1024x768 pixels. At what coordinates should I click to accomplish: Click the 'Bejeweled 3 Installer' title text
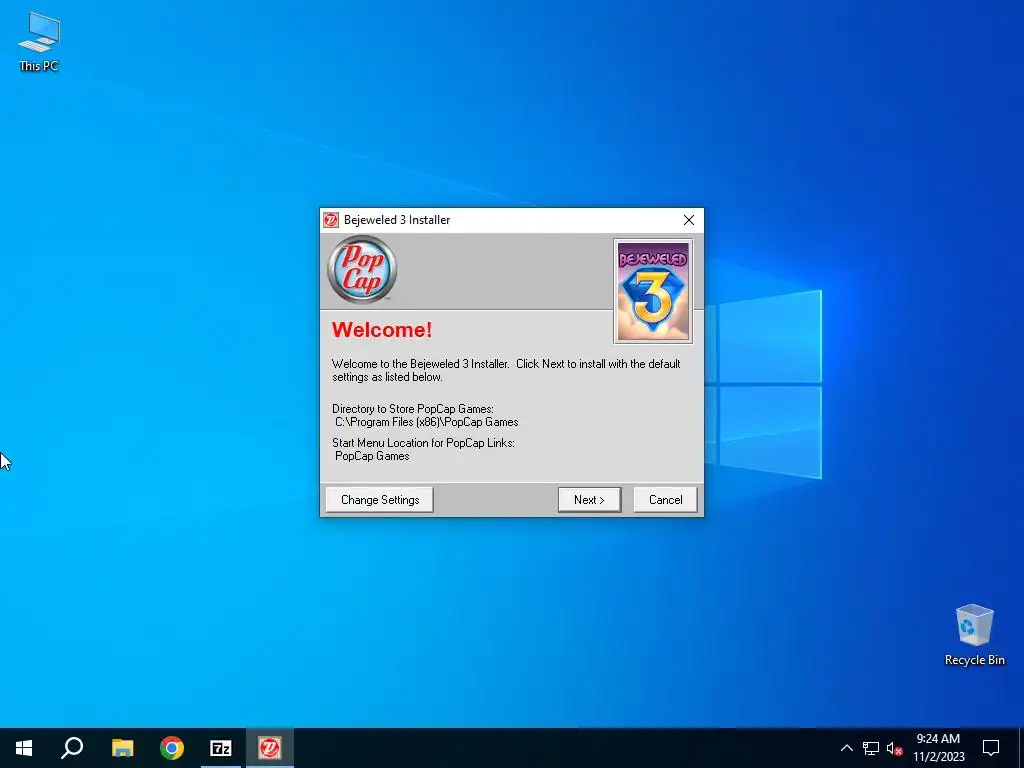pos(397,220)
